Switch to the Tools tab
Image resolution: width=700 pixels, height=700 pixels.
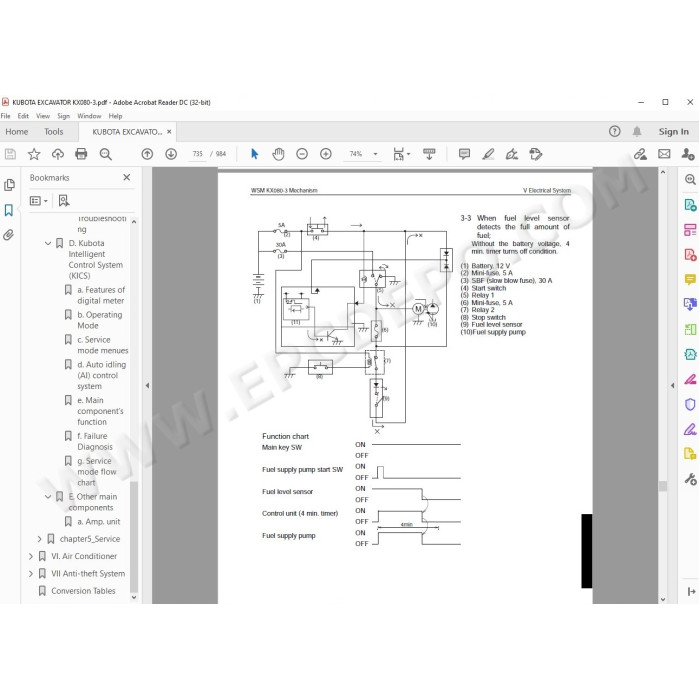pyautogui.click(x=54, y=132)
